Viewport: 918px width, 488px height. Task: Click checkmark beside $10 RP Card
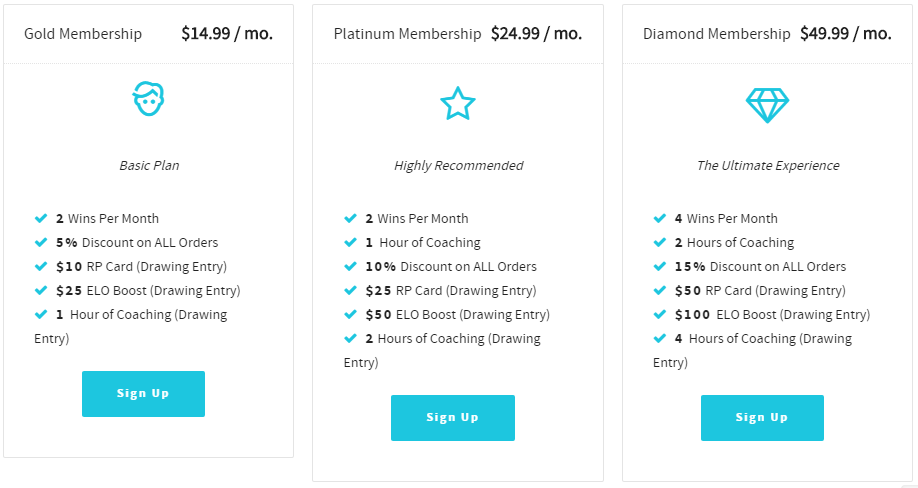[41, 266]
